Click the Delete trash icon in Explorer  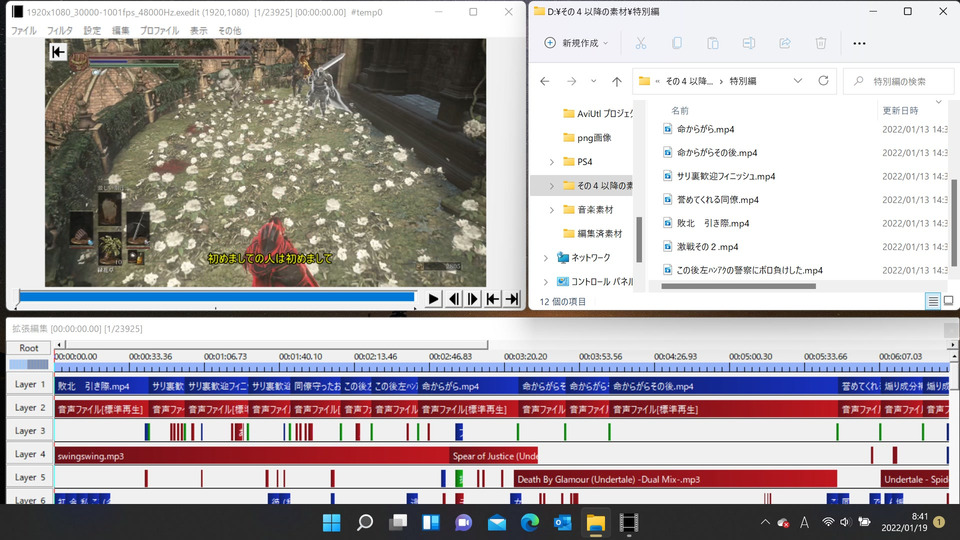coord(821,43)
